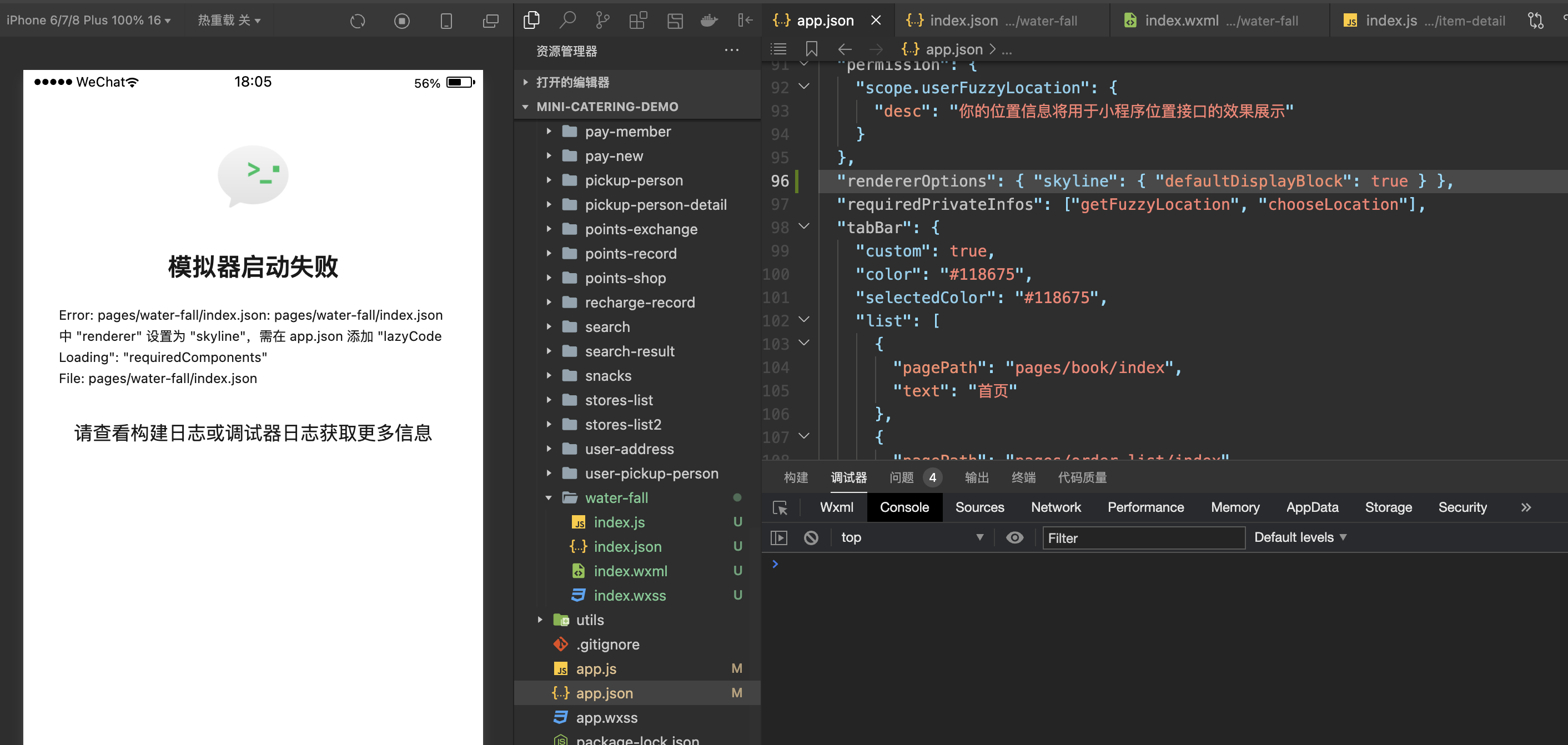Toggle the console eye live expression
The height and width of the screenshot is (745, 1568).
(1014, 537)
